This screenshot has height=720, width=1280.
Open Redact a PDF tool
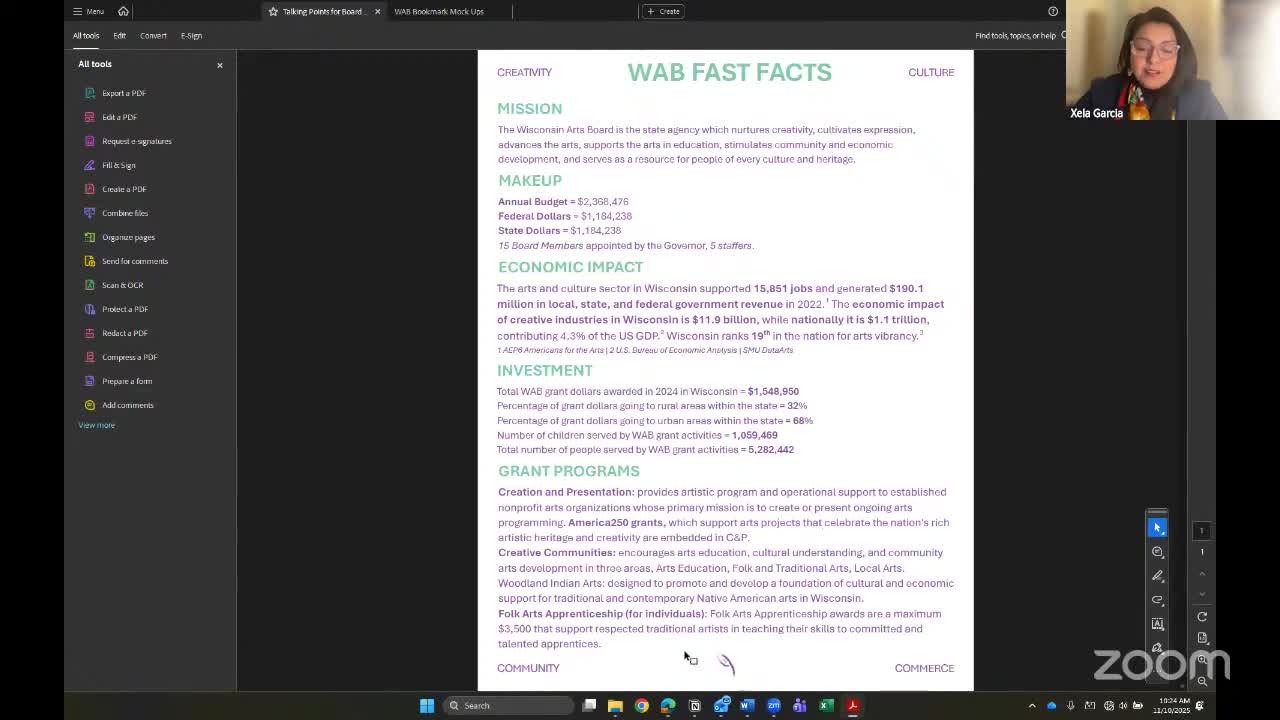point(116,333)
